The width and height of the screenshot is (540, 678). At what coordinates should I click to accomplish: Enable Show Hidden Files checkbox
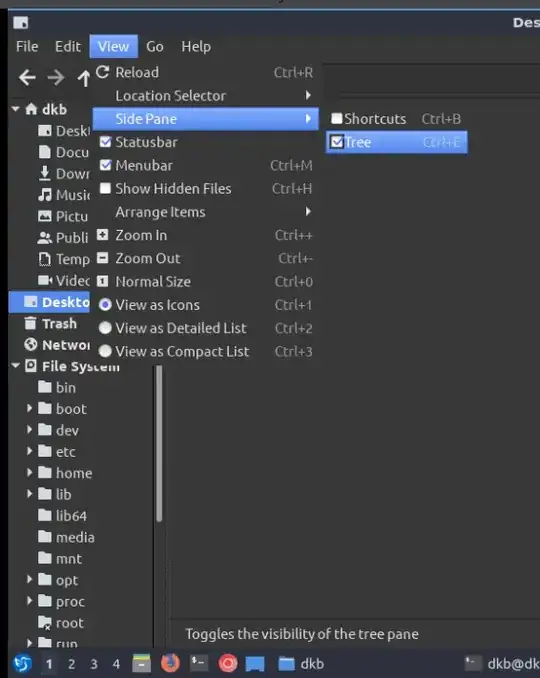[105, 188]
